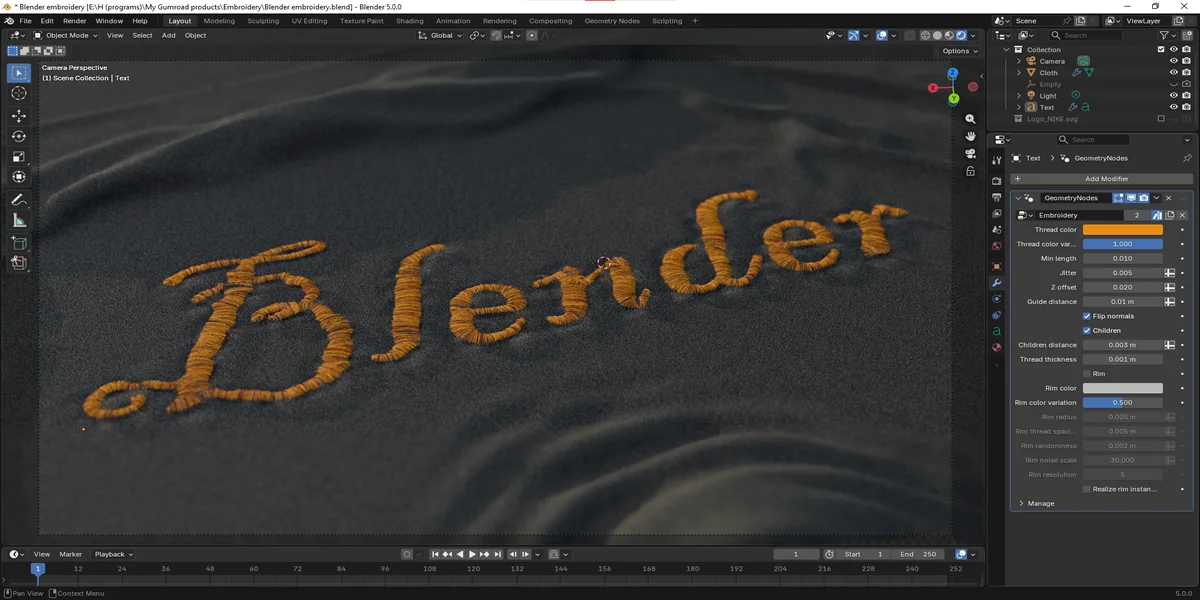Screen dimensions: 1200x600
Task: Hide the Cloth object in outliner
Action: coord(1174,73)
